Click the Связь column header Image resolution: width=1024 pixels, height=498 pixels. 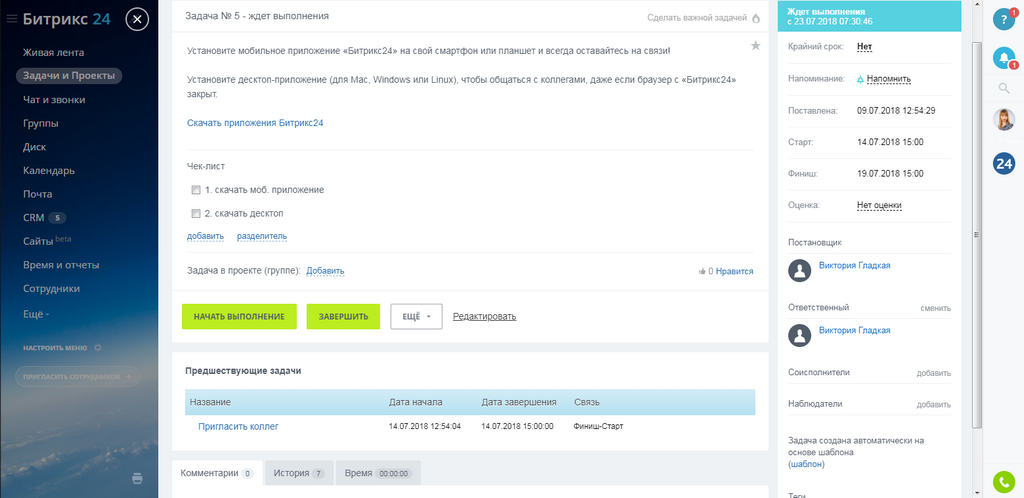pos(587,402)
